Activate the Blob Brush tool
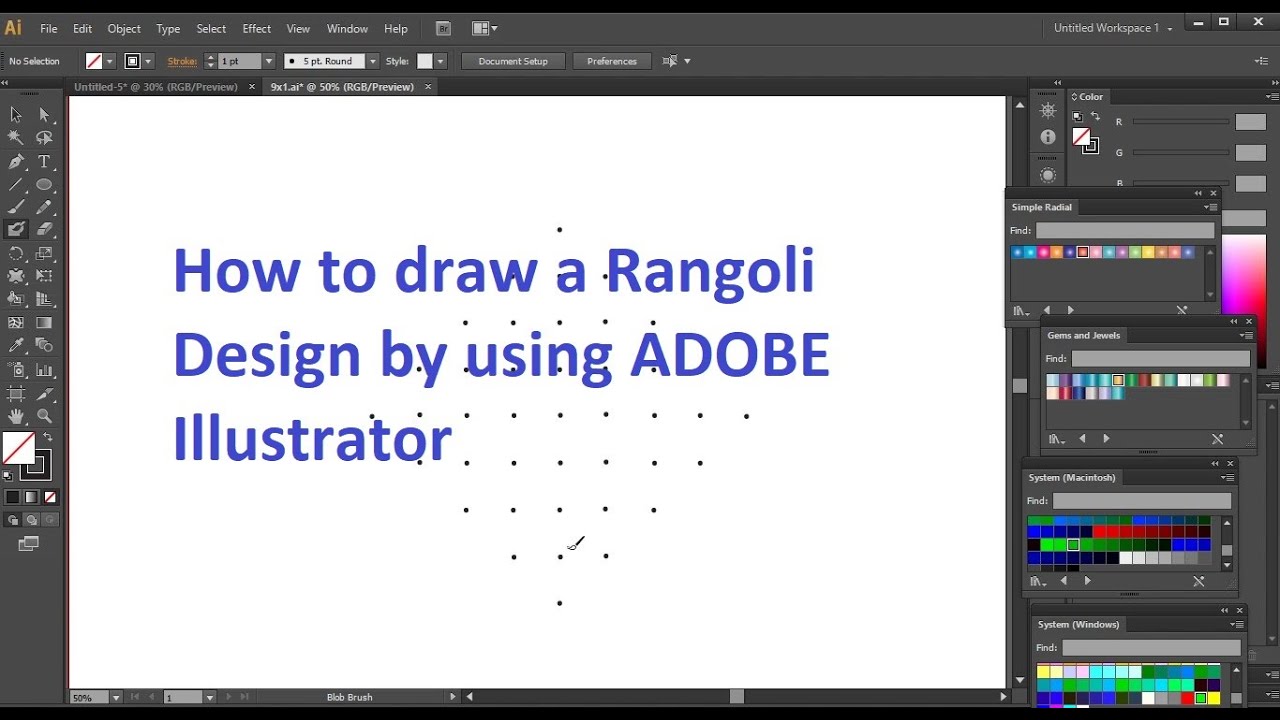Viewport: 1280px width, 720px height. click(16, 230)
